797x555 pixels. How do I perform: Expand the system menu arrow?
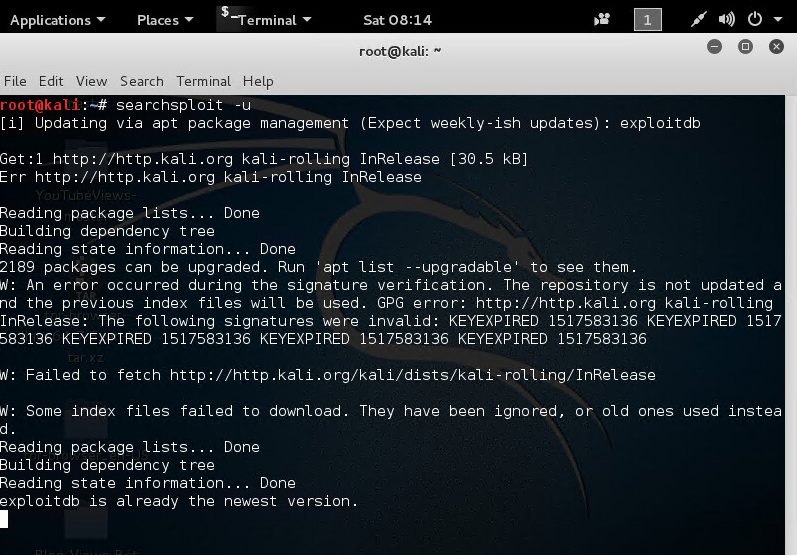[x=778, y=20]
